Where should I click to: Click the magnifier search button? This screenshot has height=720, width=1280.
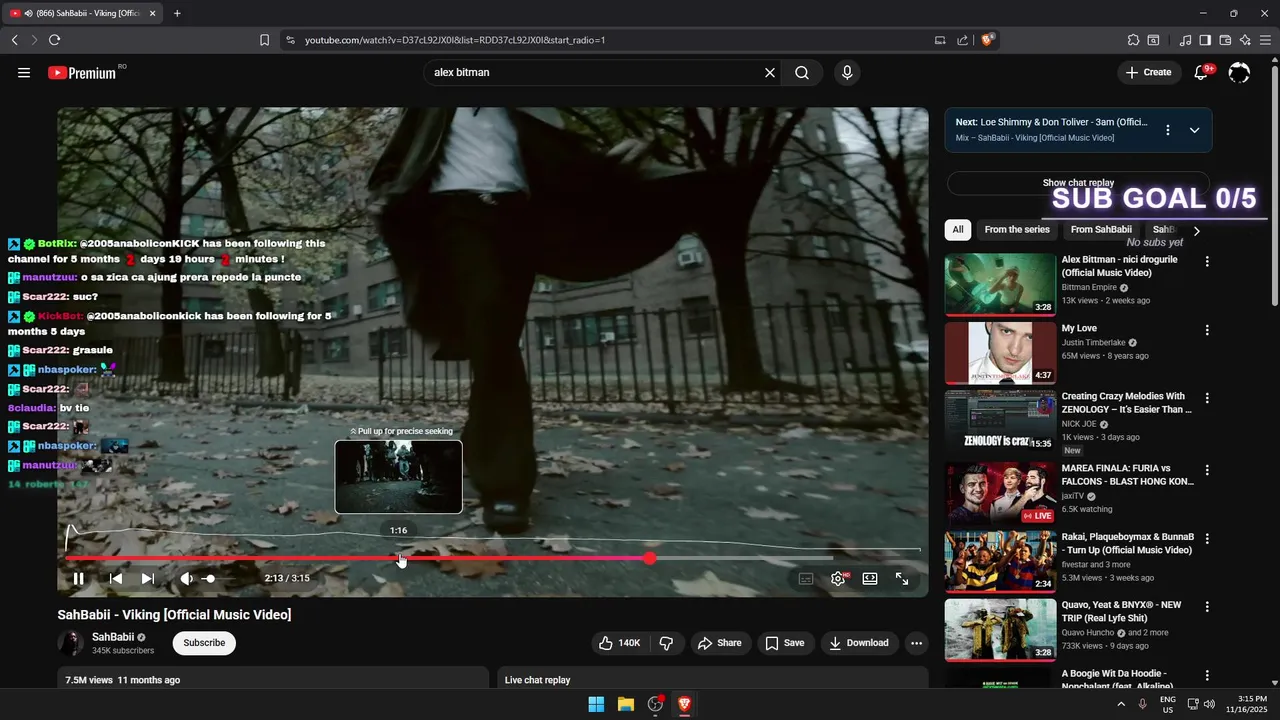pyautogui.click(x=802, y=72)
